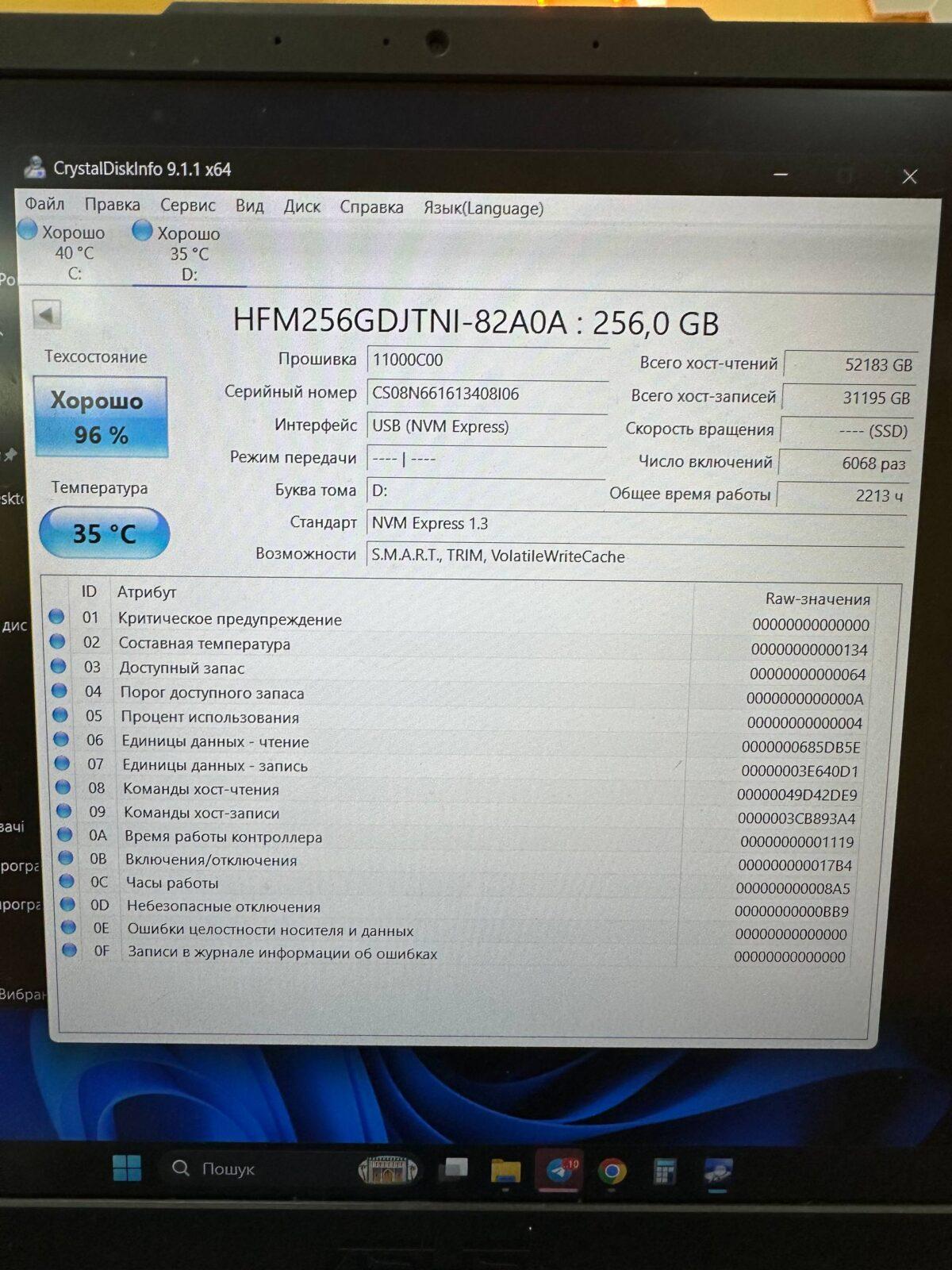Select row 05 Процент использования
This screenshot has width=952, height=1270.
point(460,718)
